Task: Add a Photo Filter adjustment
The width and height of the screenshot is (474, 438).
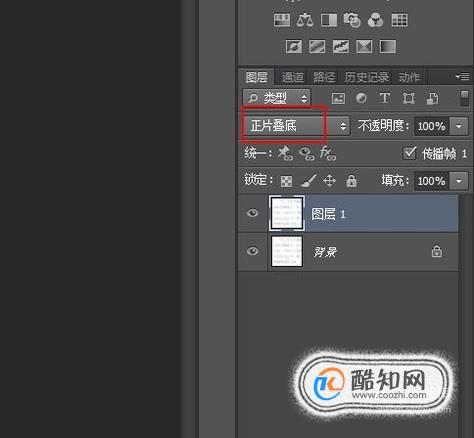Action: [x=352, y=20]
